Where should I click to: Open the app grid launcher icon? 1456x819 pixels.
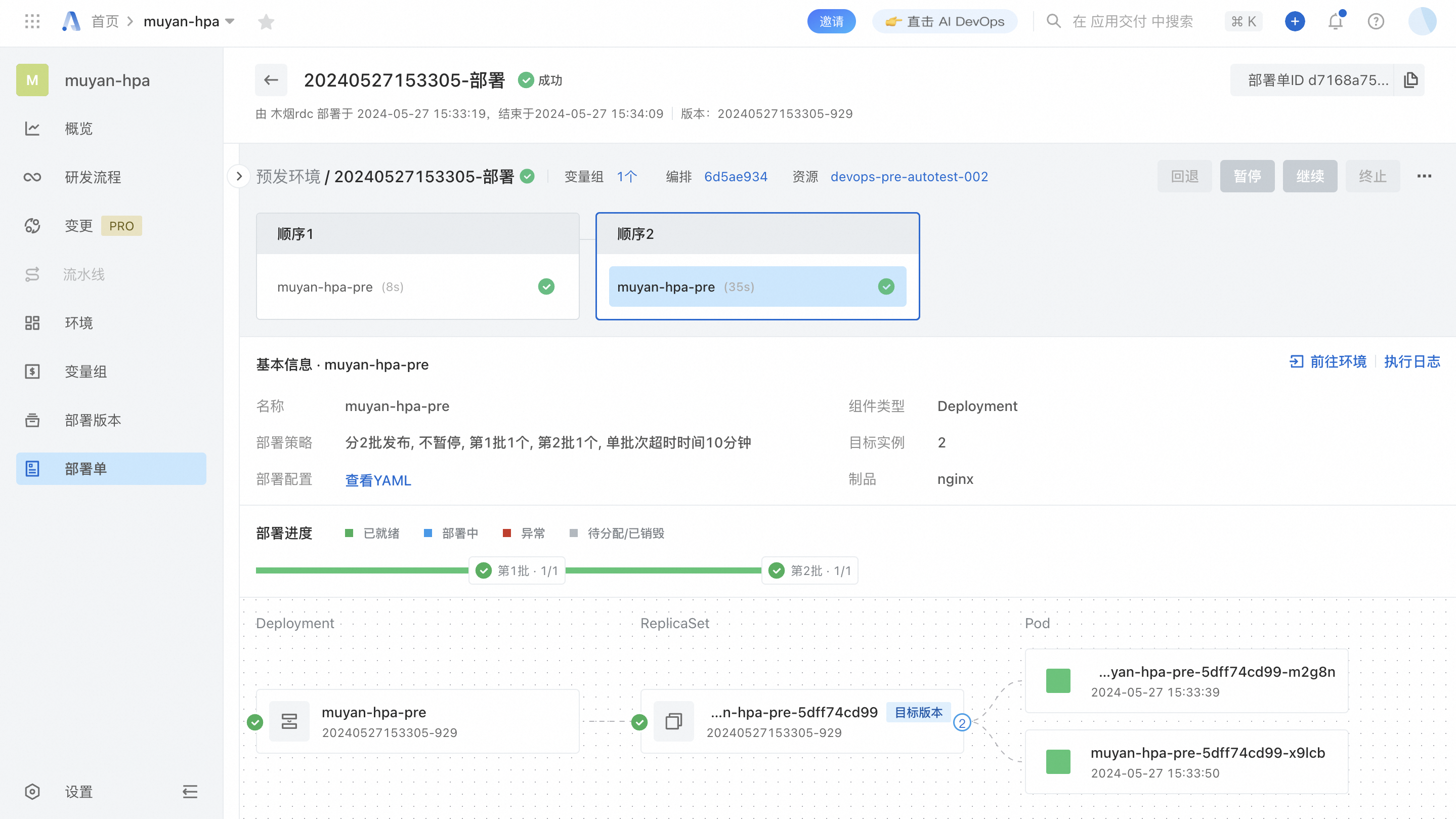coord(32,21)
